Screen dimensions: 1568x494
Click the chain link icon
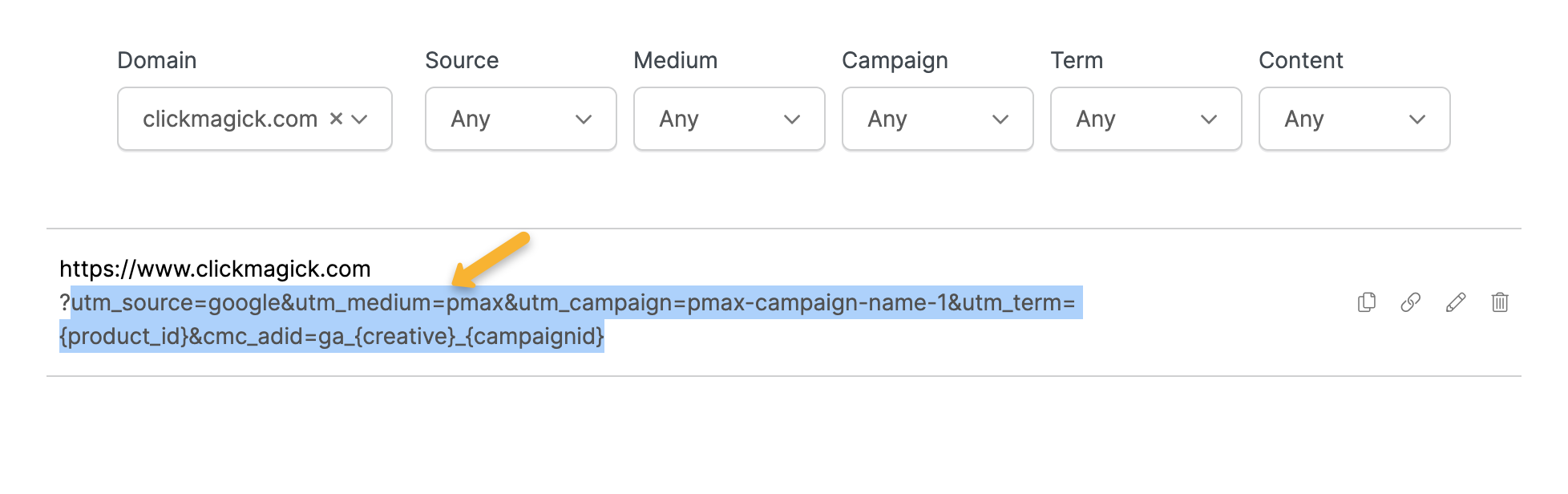pos(1410,302)
